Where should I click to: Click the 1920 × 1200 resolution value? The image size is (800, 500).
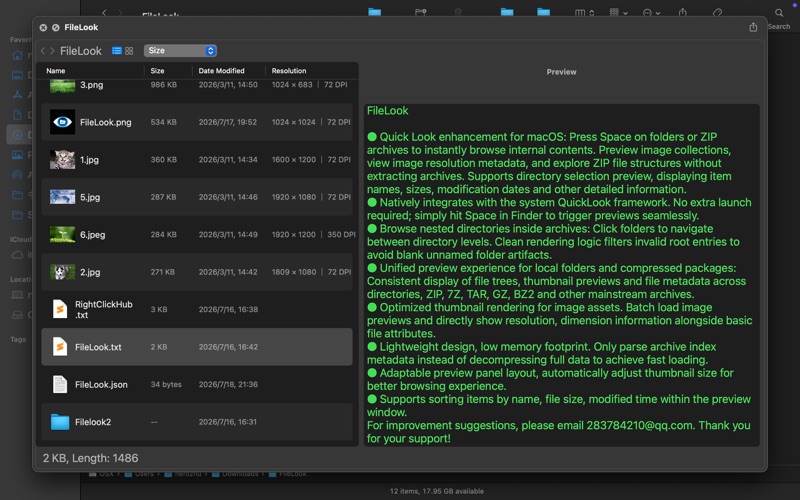click(x=293, y=235)
